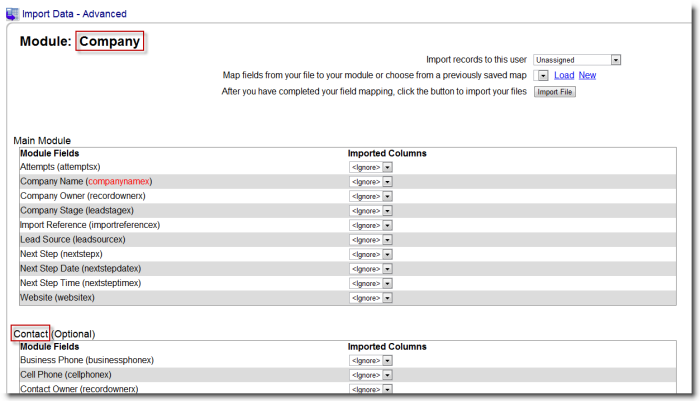Click the 'Company' module name heading
This screenshot has width=700, height=401.
click(109, 41)
